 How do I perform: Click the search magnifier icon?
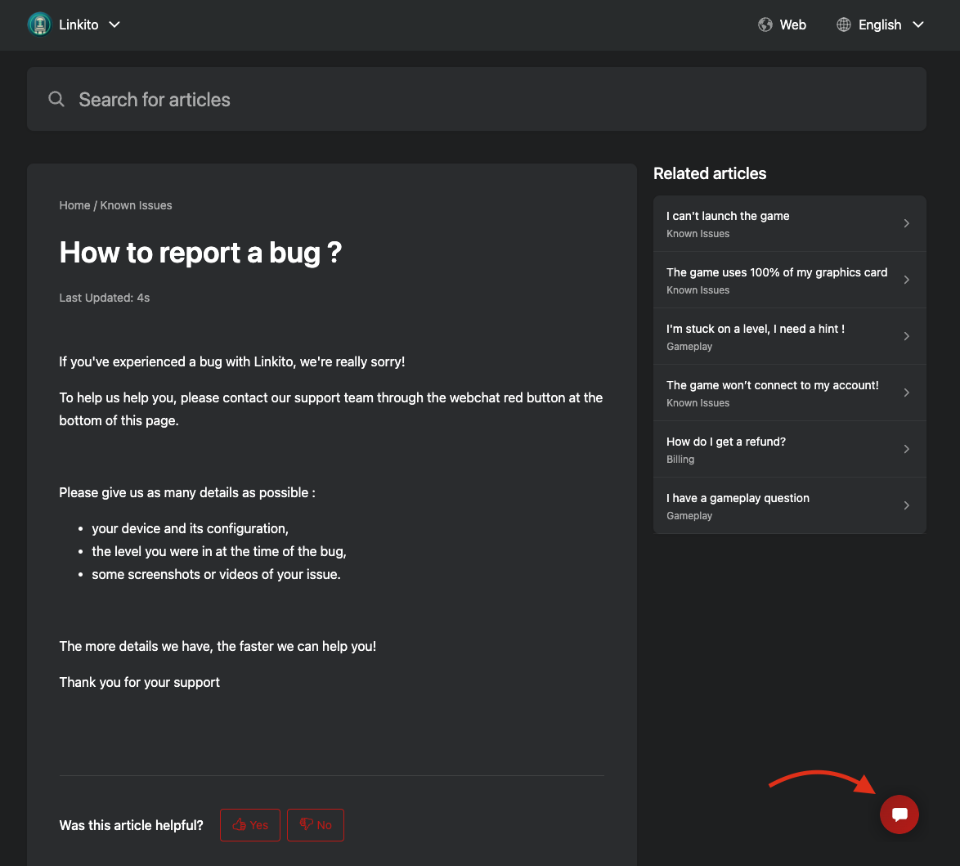(x=56, y=99)
